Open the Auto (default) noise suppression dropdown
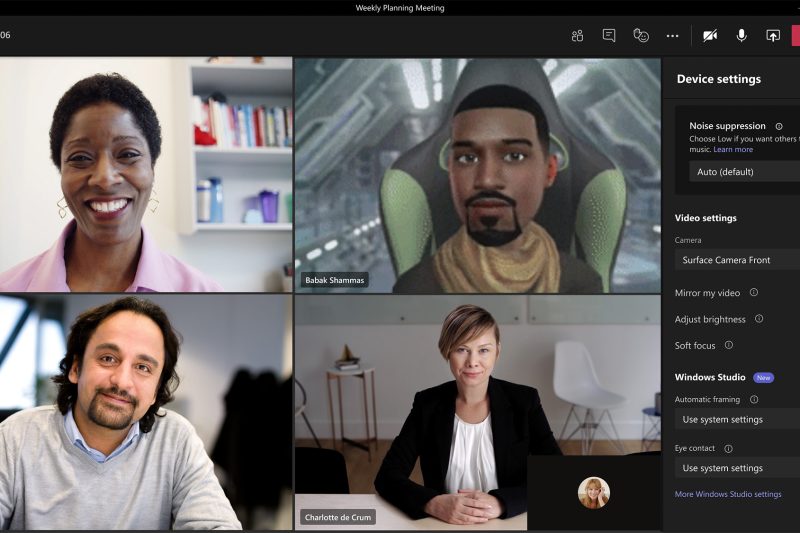800x533 pixels. point(744,172)
